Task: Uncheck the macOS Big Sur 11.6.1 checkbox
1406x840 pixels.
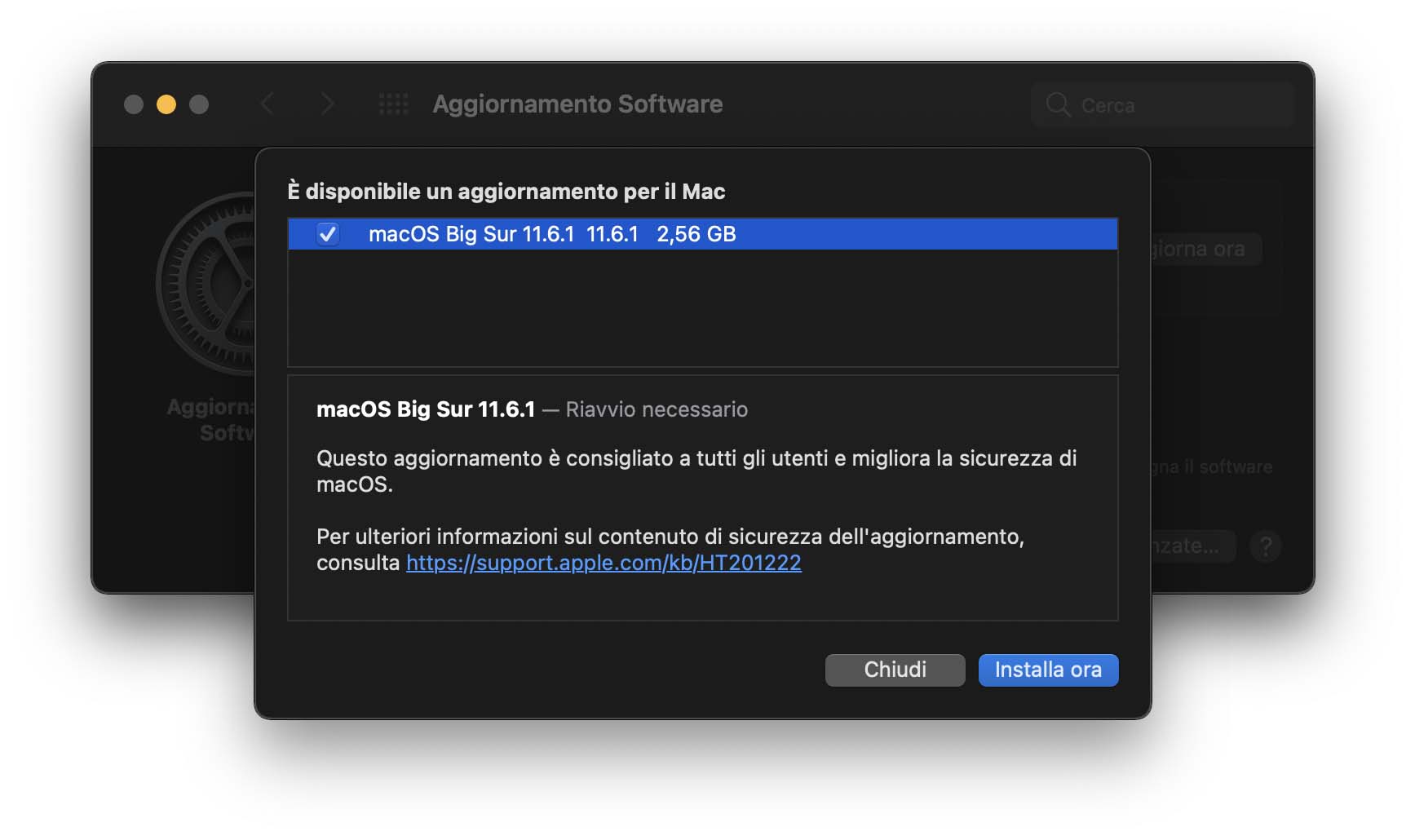Action: coord(328,234)
